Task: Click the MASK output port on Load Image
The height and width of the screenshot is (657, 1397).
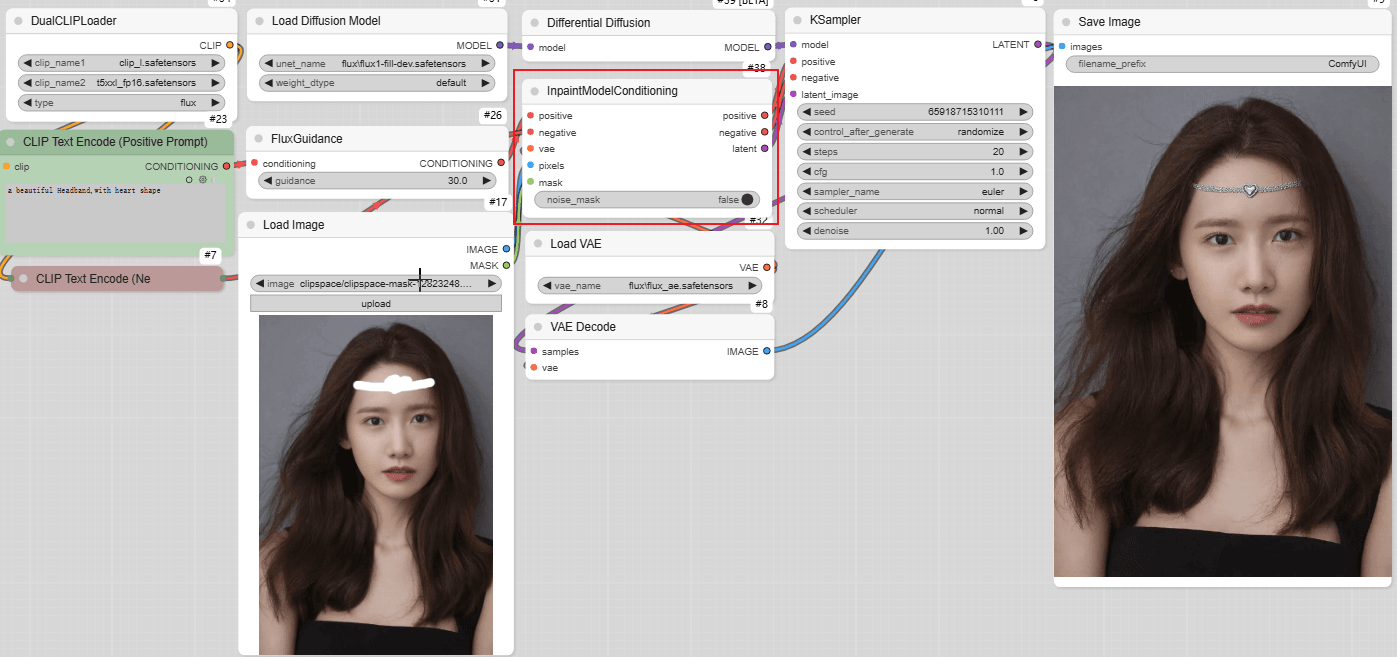Action: coord(506,265)
